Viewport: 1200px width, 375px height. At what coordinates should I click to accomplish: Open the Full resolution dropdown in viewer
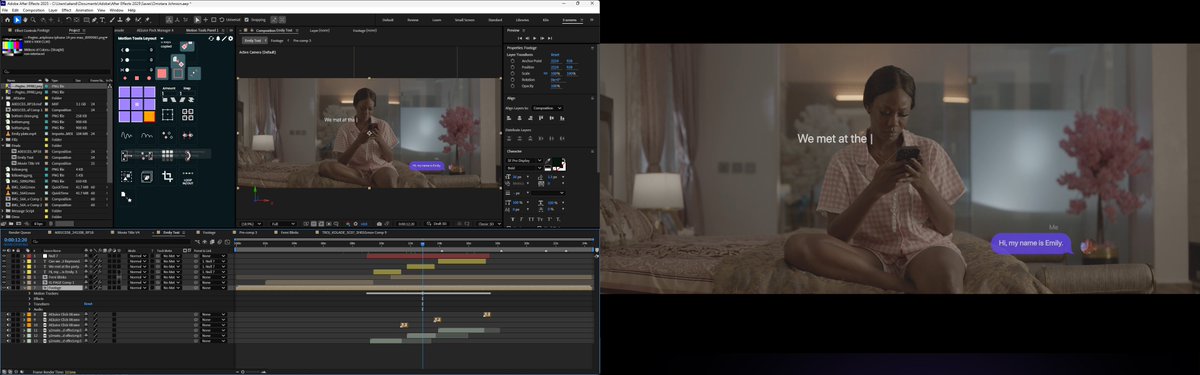coord(283,224)
